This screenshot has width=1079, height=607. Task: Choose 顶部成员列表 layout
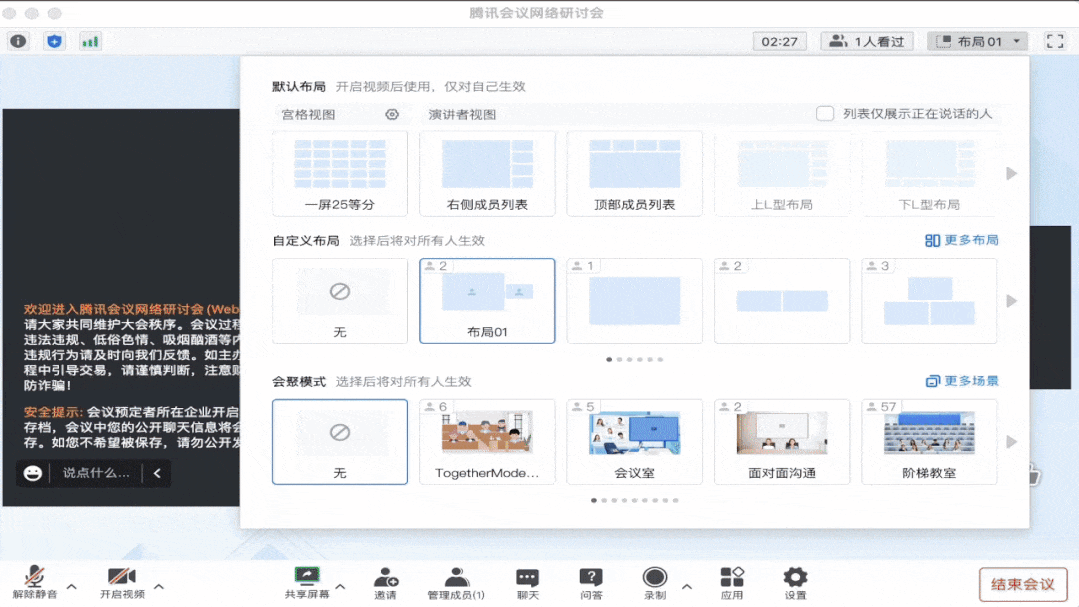[x=634, y=174]
